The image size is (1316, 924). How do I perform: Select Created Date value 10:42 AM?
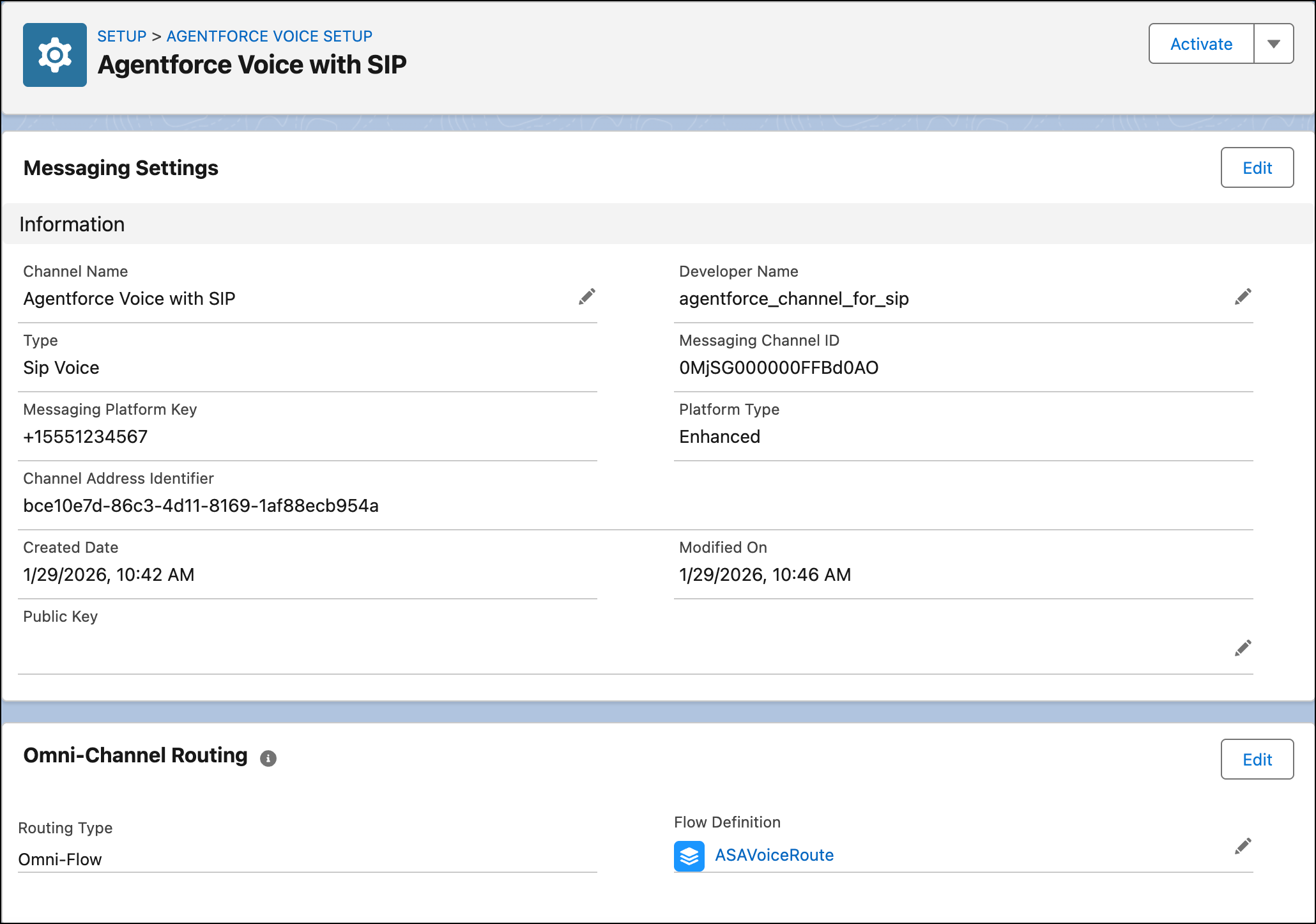click(x=109, y=574)
